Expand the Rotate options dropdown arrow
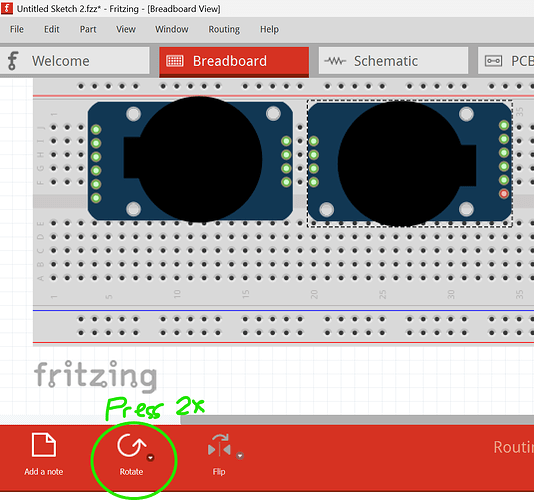This screenshot has width=534, height=500. [150, 457]
